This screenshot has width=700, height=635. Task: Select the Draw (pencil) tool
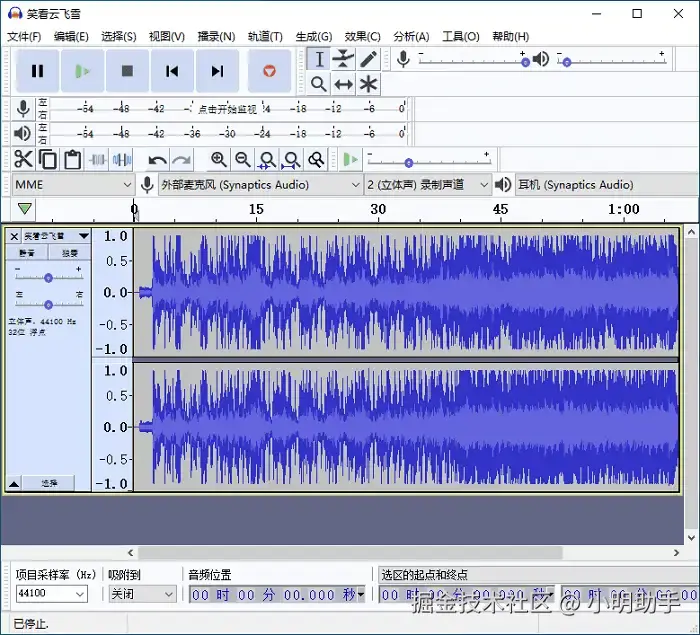(x=368, y=59)
